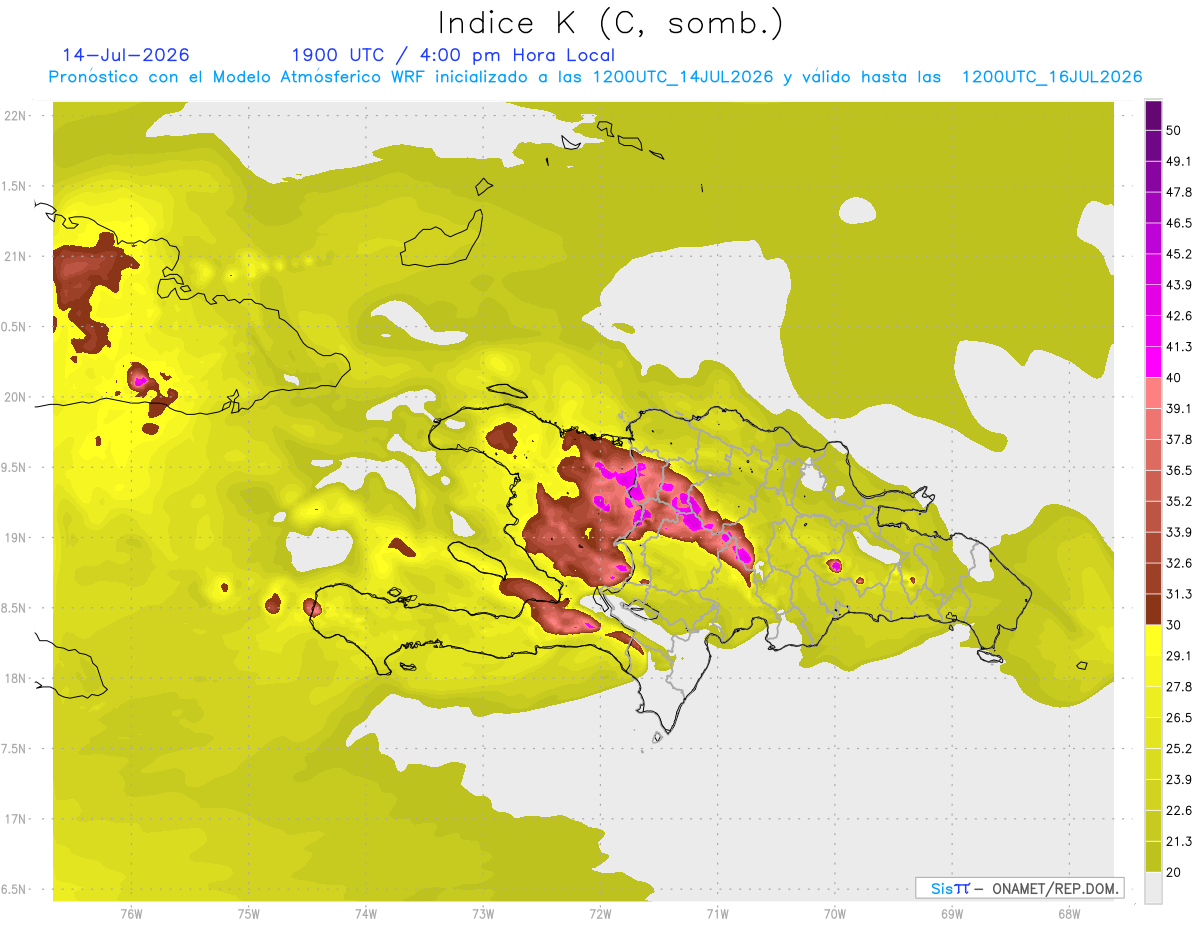Click the "68W" longitude label
Screen dimensions: 1200x927
coord(1069,913)
